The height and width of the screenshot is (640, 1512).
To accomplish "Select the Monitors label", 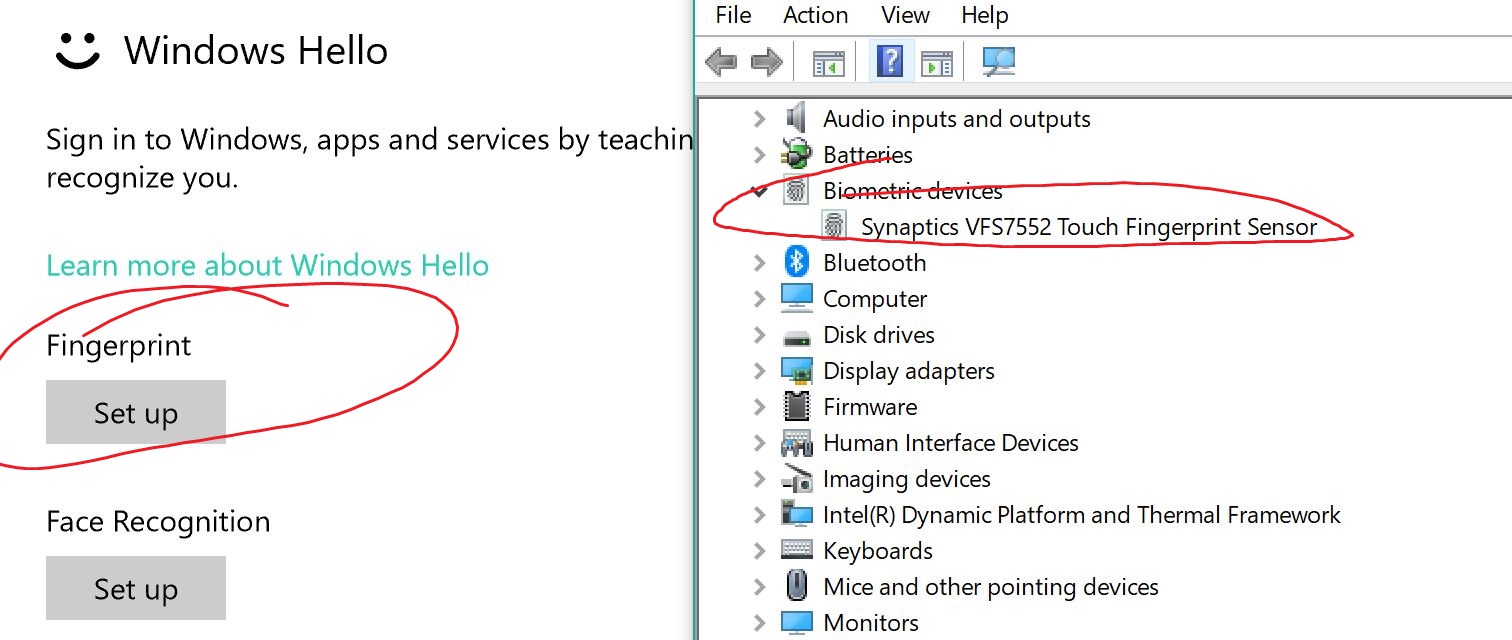I will click(870, 623).
